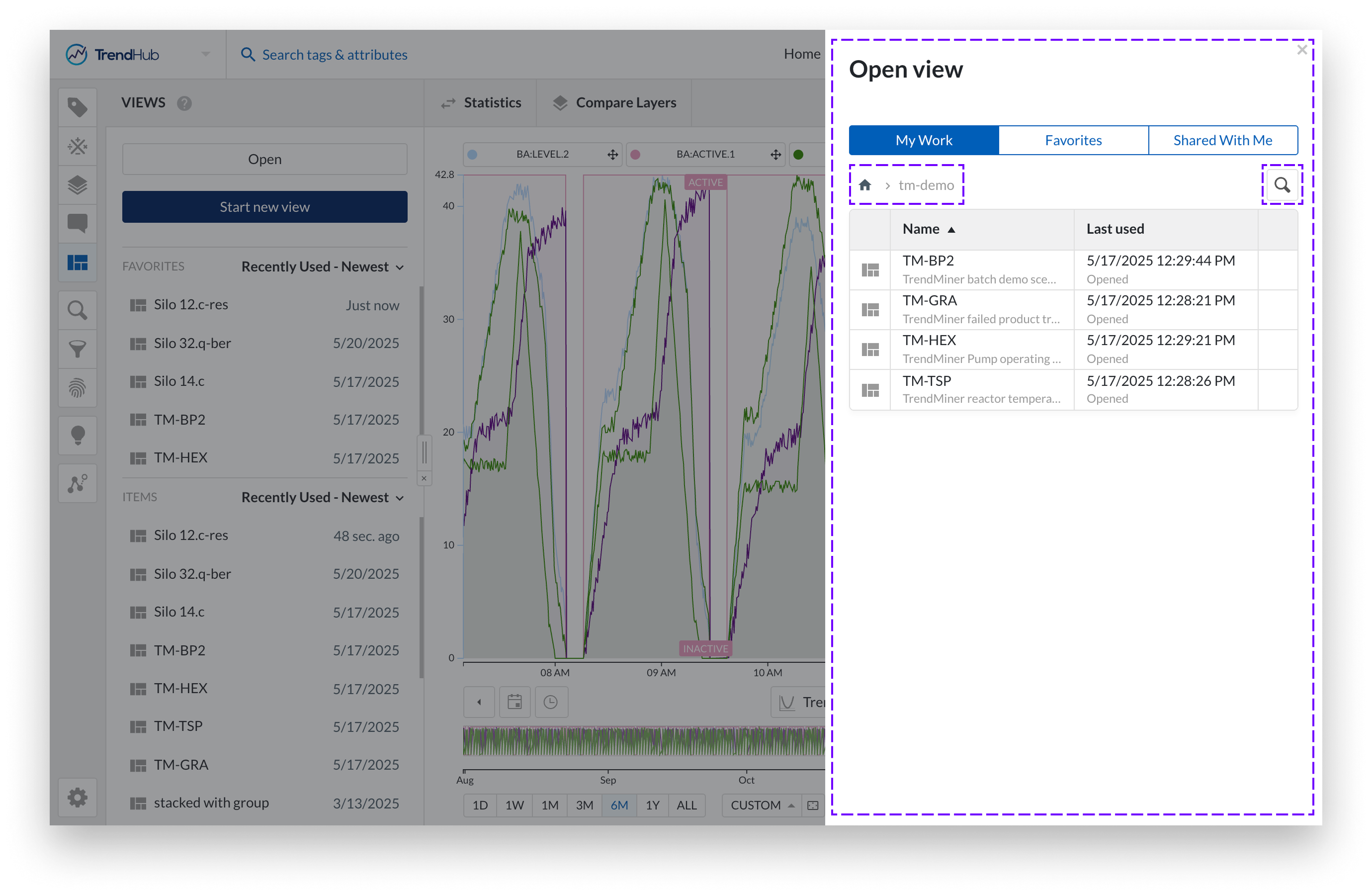
Task: Switch to the Shared With Me tab
Action: (x=1222, y=140)
